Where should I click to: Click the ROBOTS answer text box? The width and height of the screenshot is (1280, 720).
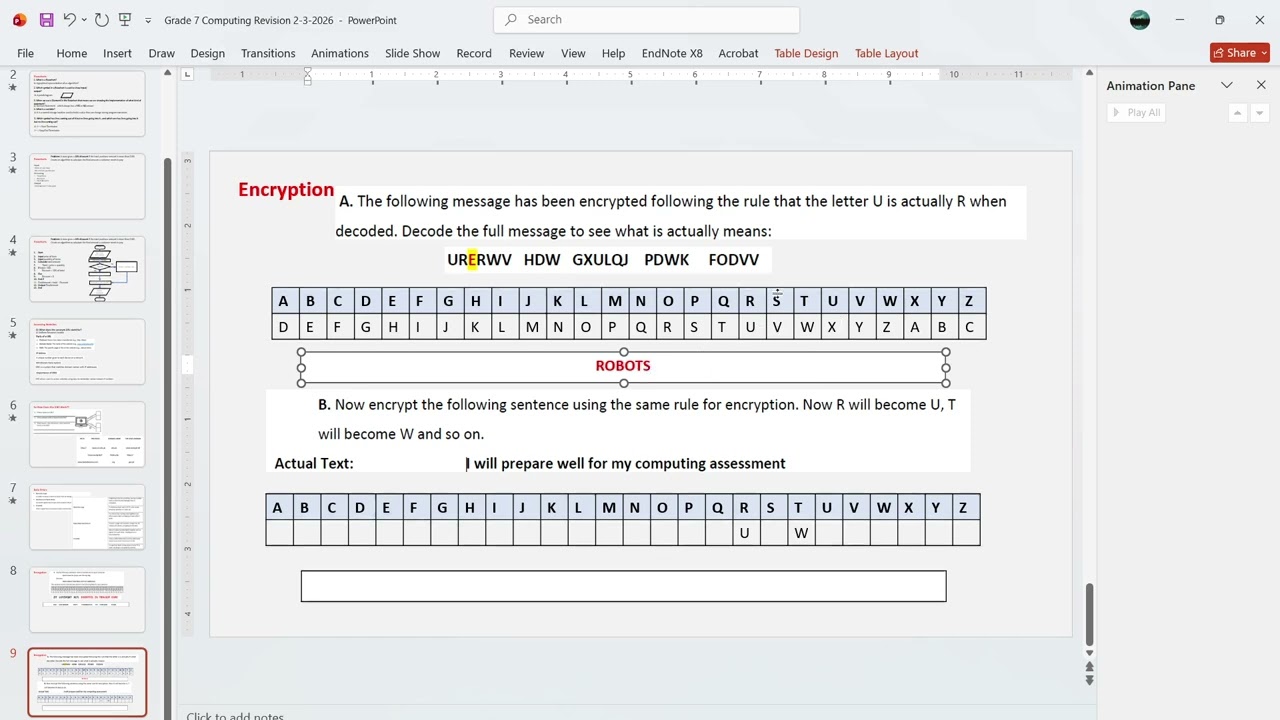click(623, 366)
